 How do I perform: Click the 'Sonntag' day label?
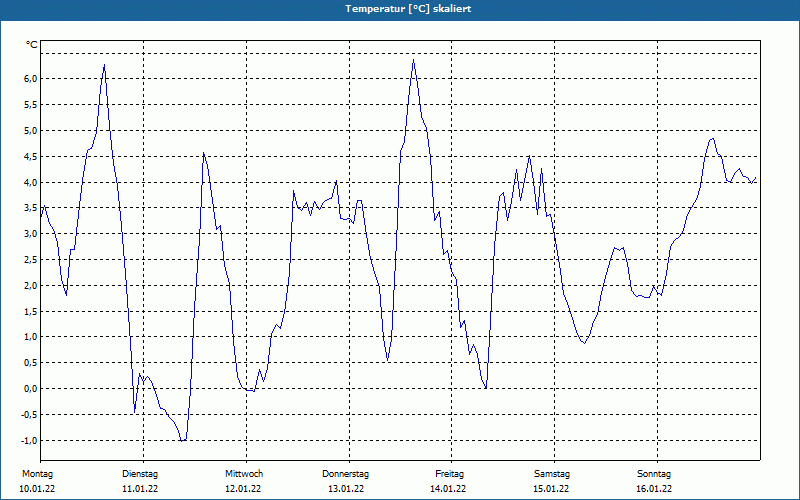tap(654, 474)
